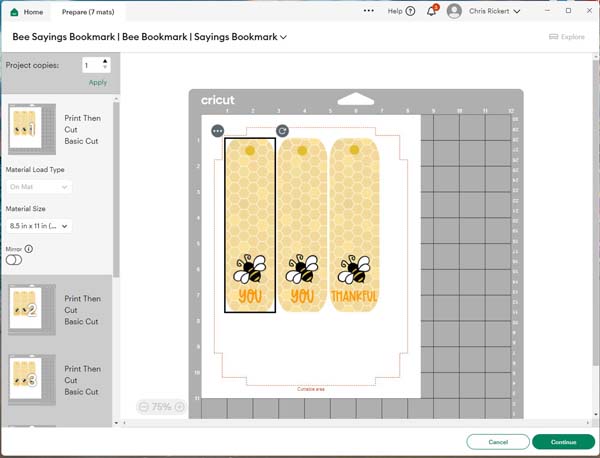Go to the Home tab
Image resolution: width=600 pixels, height=458 pixels.
tap(26, 12)
